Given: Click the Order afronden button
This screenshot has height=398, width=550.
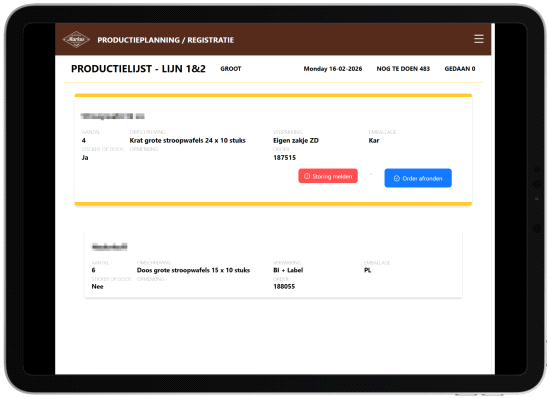Looking at the screenshot, I should coord(418,178).
